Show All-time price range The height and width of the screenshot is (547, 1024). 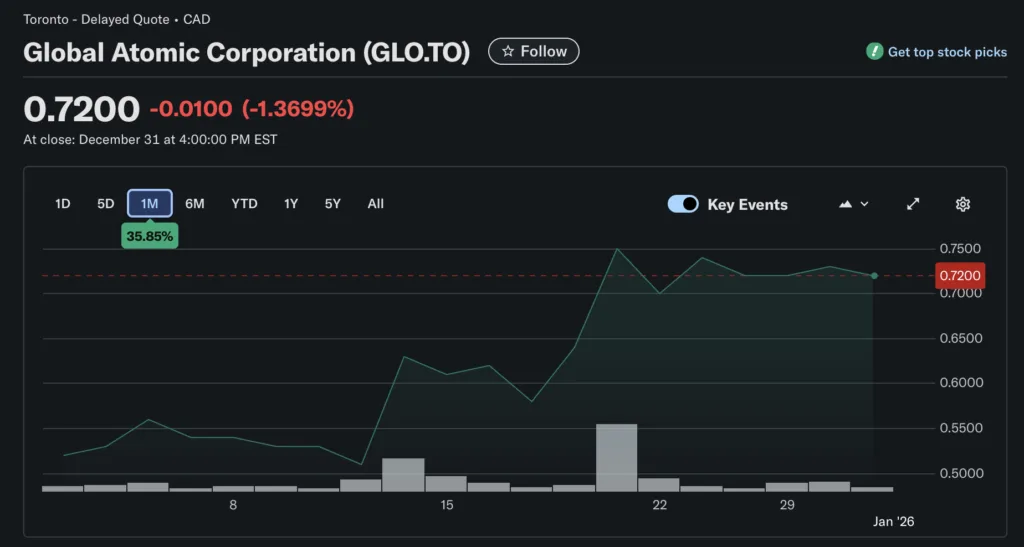point(376,204)
